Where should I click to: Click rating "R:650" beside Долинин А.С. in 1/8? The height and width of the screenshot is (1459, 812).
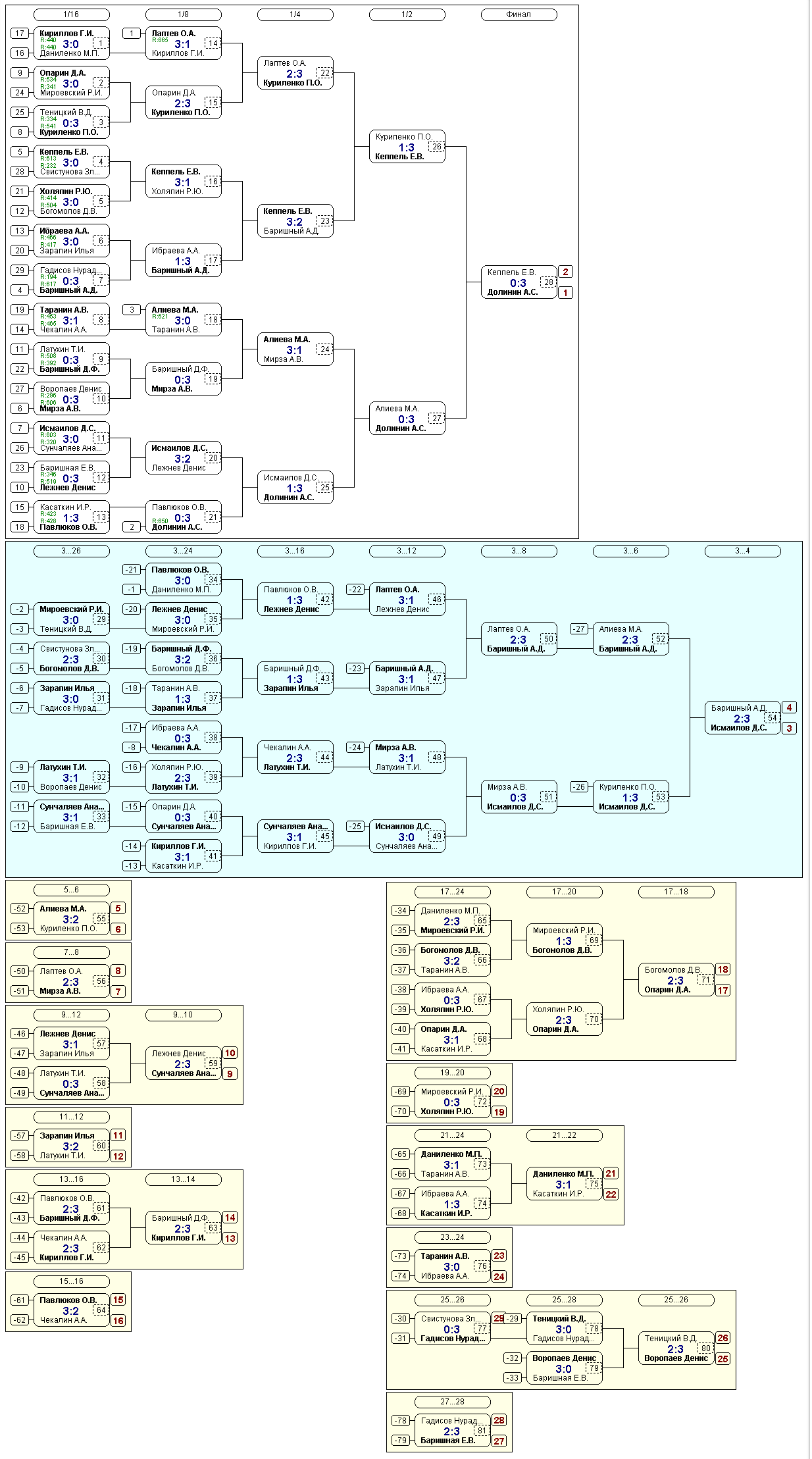(x=160, y=521)
